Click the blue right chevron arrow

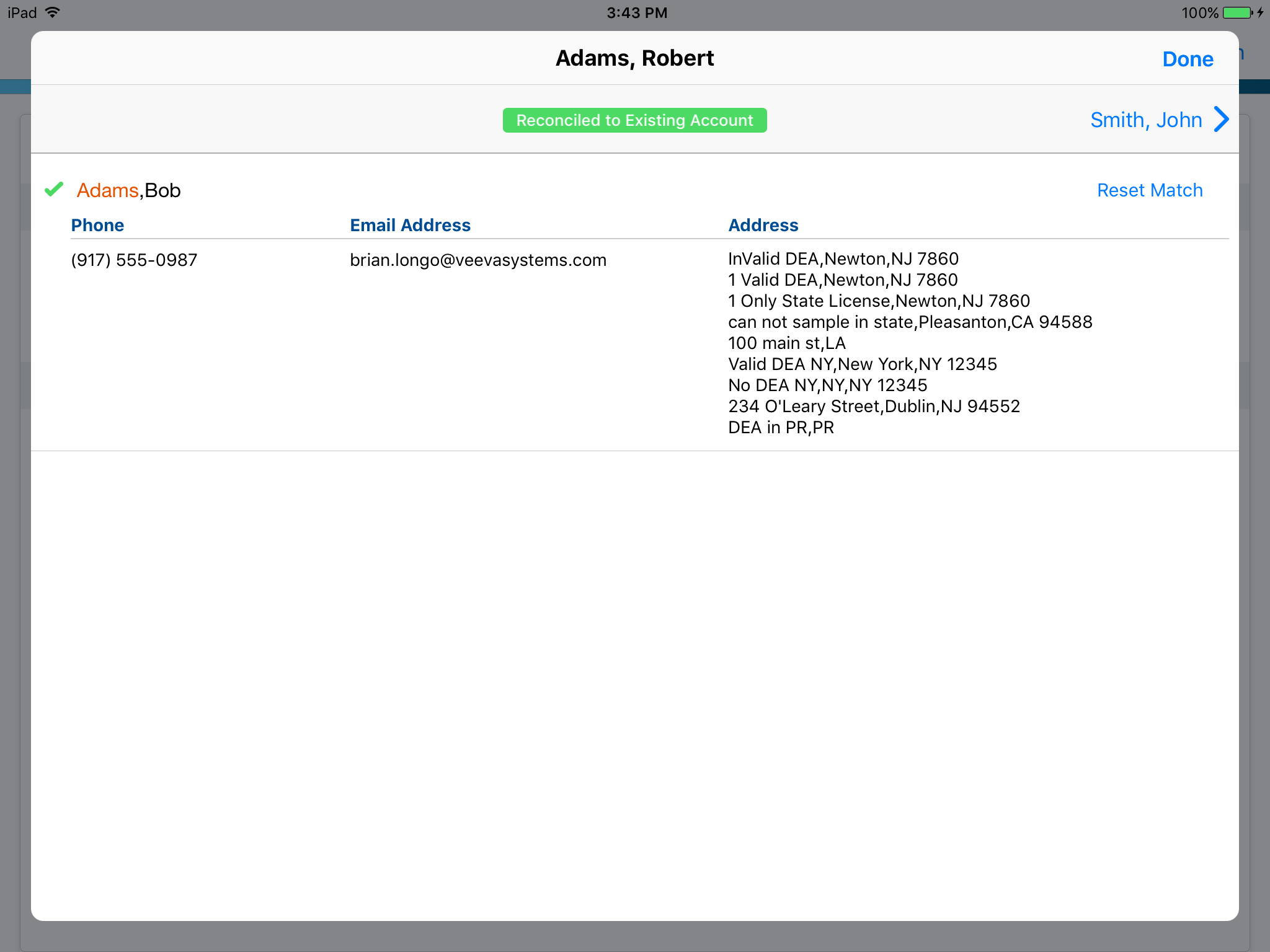(1221, 120)
